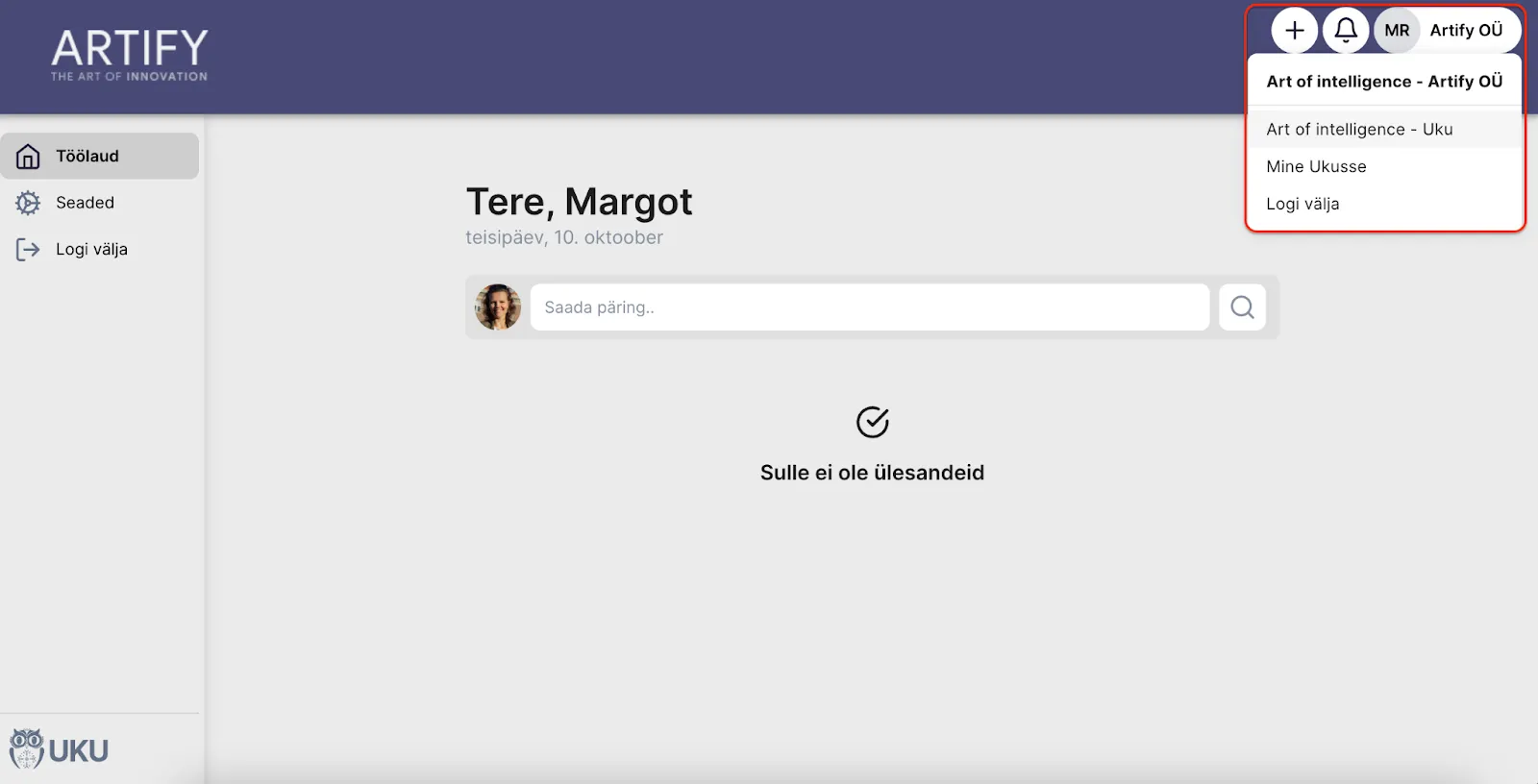Click the date teisipäev, 10. oktoober

tap(564, 238)
